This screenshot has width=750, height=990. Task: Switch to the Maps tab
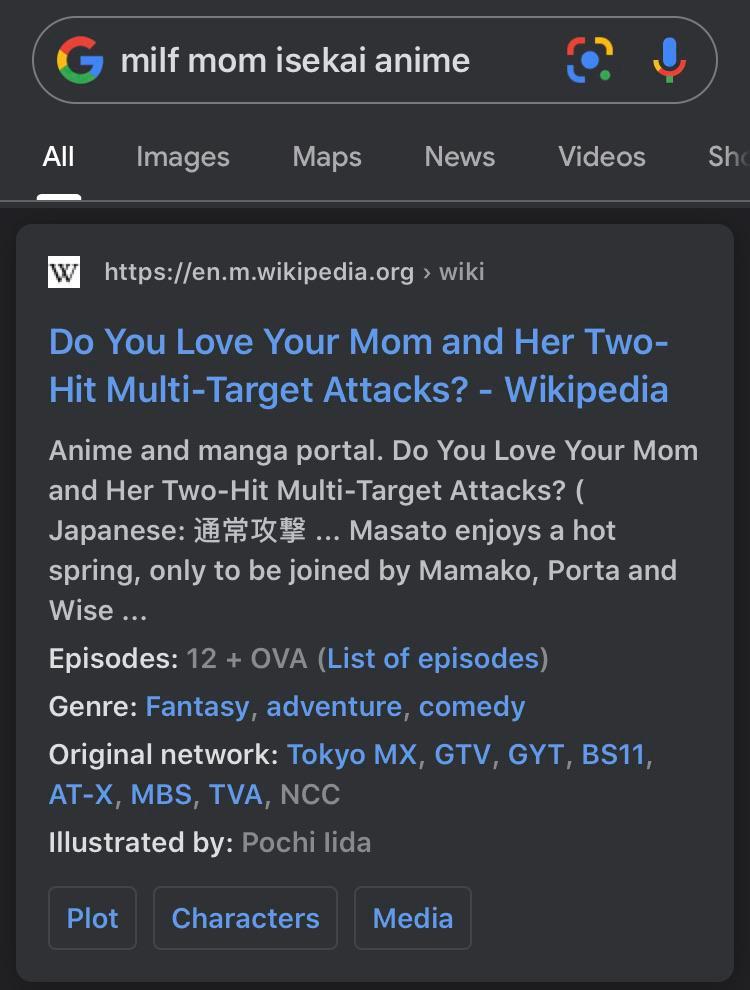(x=326, y=157)
